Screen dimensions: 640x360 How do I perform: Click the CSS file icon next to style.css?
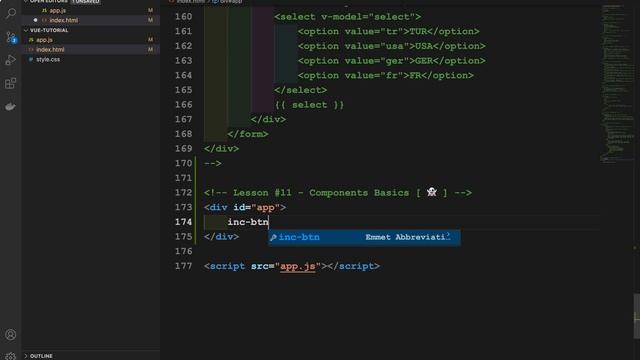(31, 59)
